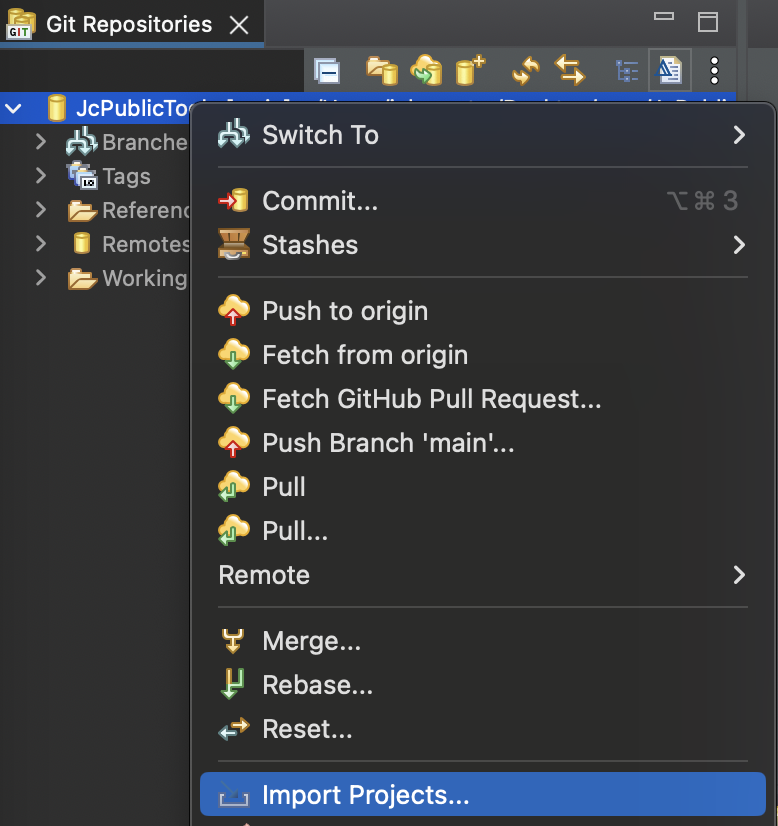Expand the Tags tree node

click(41, 175)
